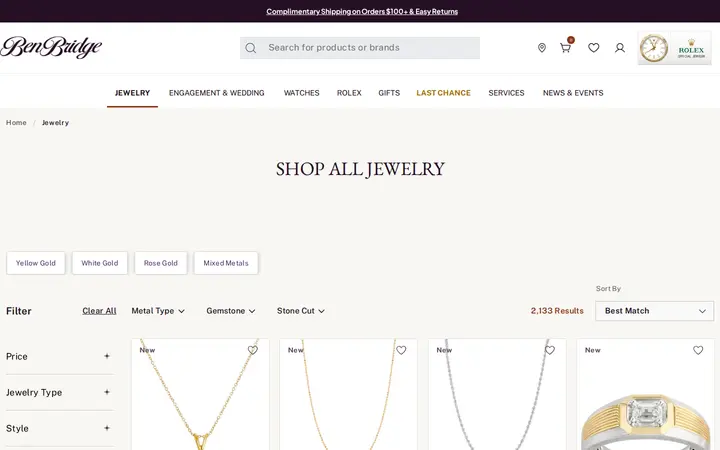Open the Gemstone dropdown

[231, 311]
